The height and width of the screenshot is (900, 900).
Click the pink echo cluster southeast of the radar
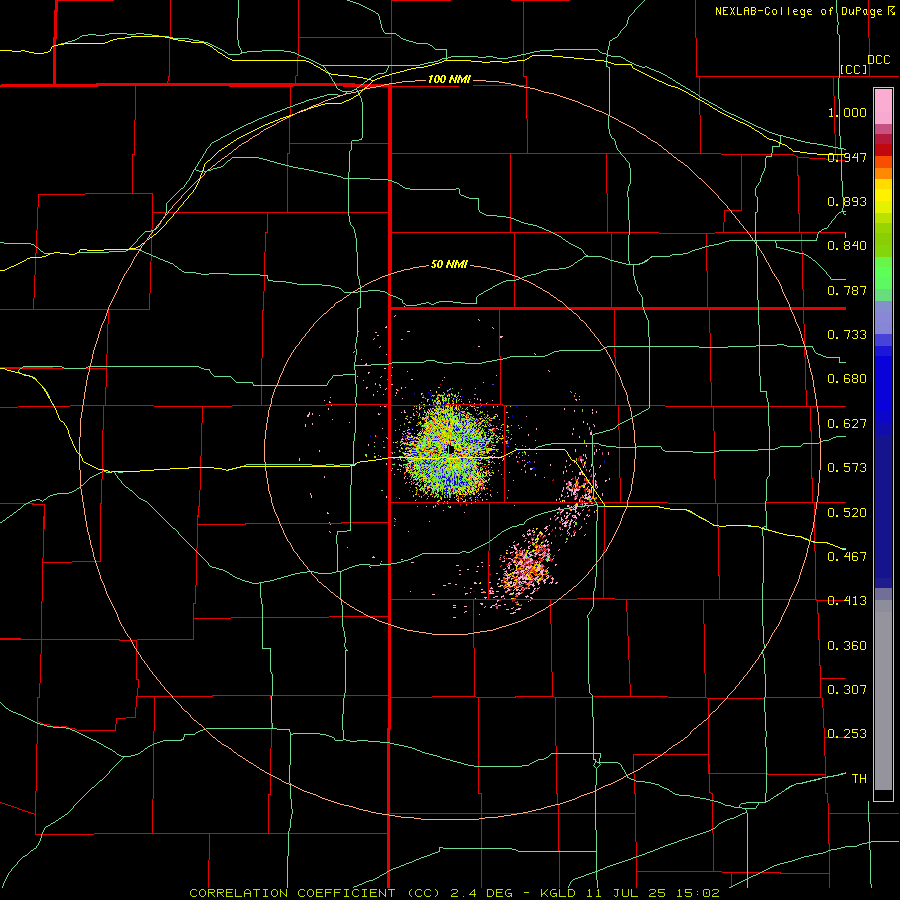click(525, 565)
